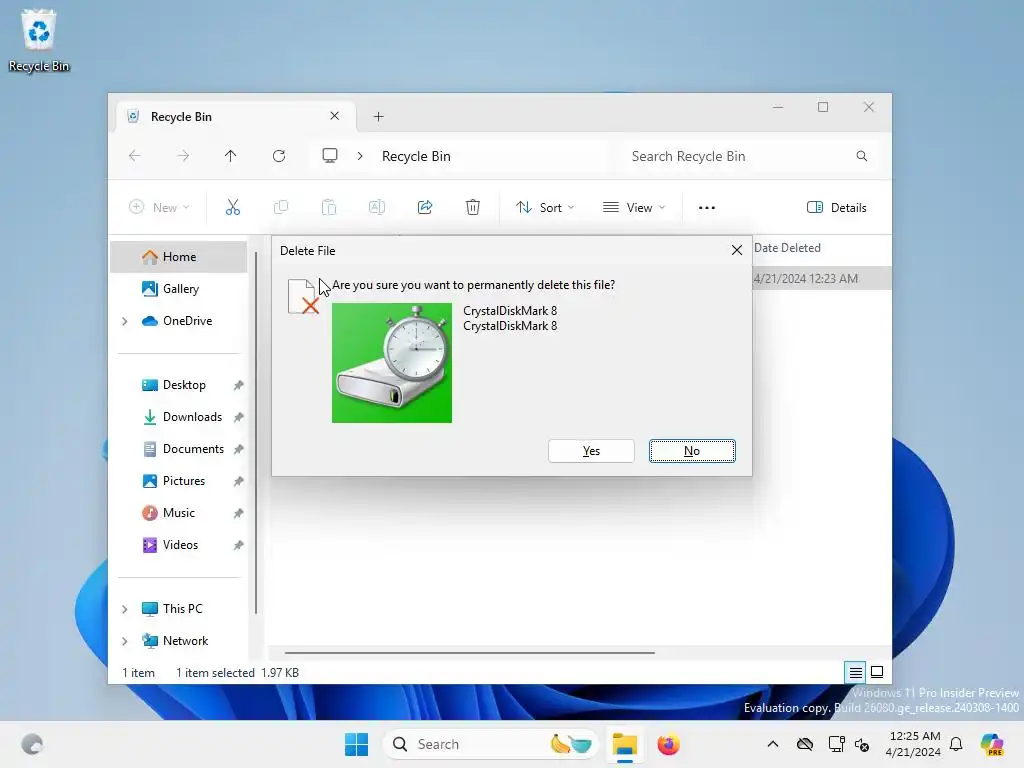Unpin Documents using its pin icon
The image size is (1024, 768).
(x=238, y=449)
